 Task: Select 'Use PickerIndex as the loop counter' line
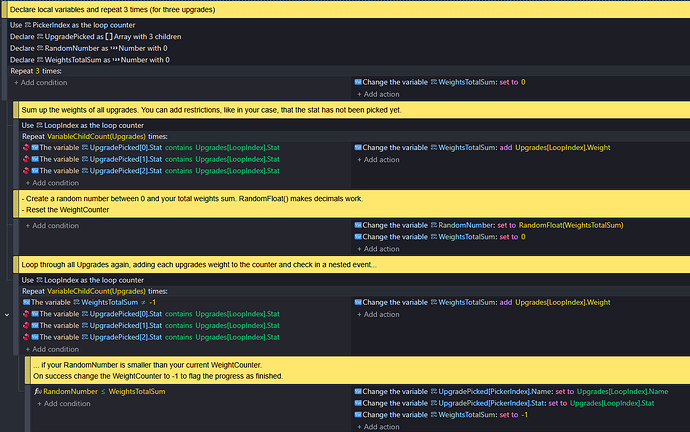tap(73, 25)
